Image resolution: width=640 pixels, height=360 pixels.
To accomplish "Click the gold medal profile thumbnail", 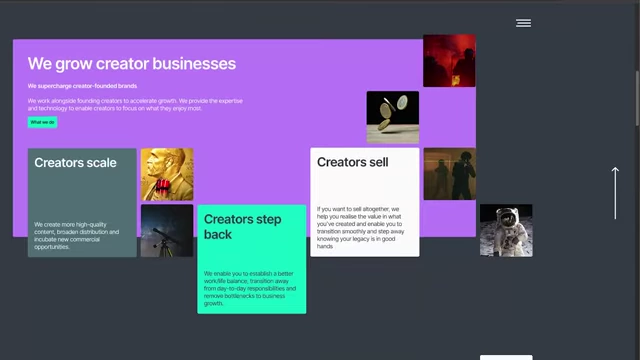I will click(167, 174).
